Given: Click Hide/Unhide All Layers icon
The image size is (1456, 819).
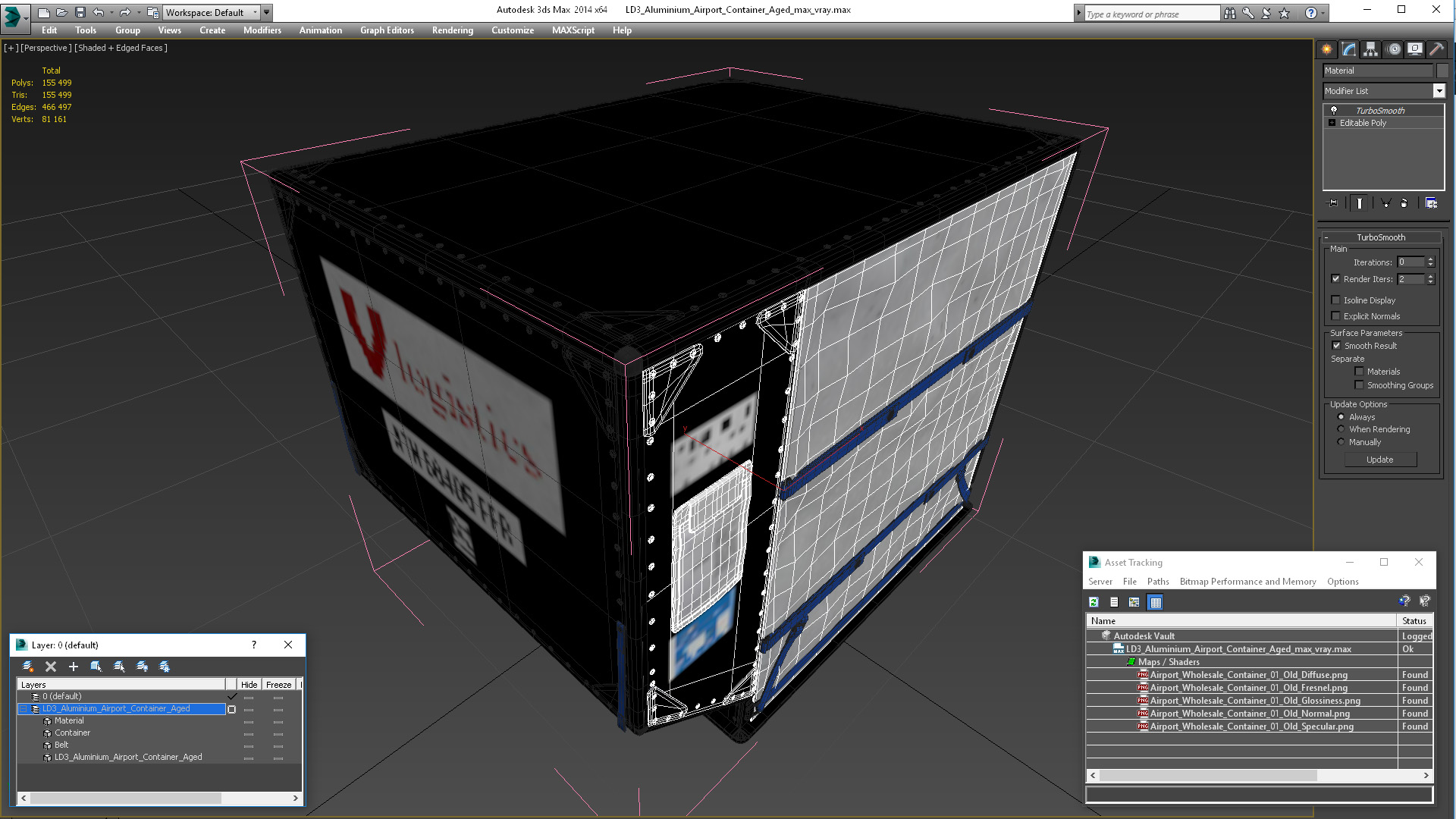Looking at the screenshot, I should point(142,667).
